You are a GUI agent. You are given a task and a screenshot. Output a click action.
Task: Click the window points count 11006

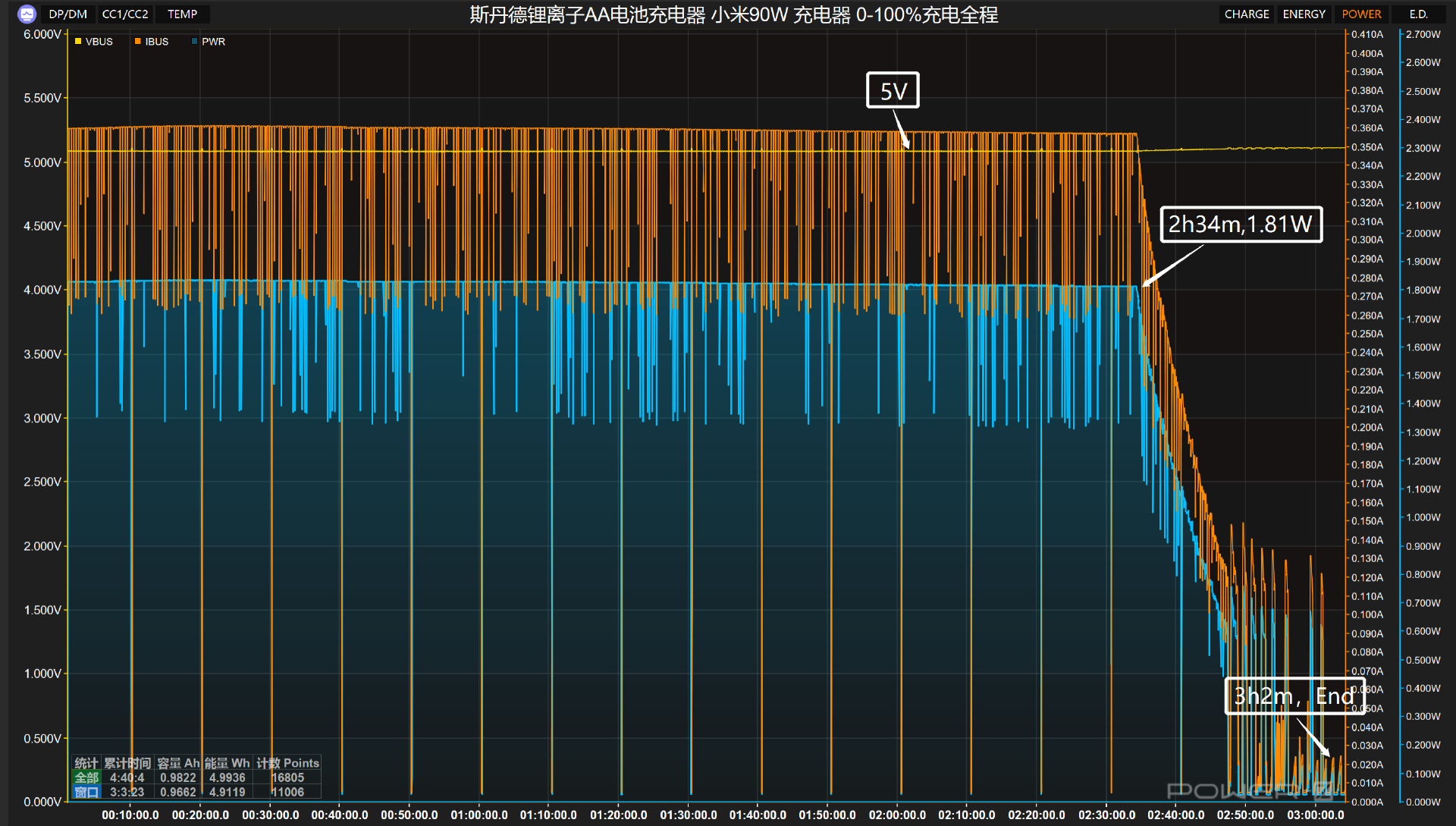287,792
